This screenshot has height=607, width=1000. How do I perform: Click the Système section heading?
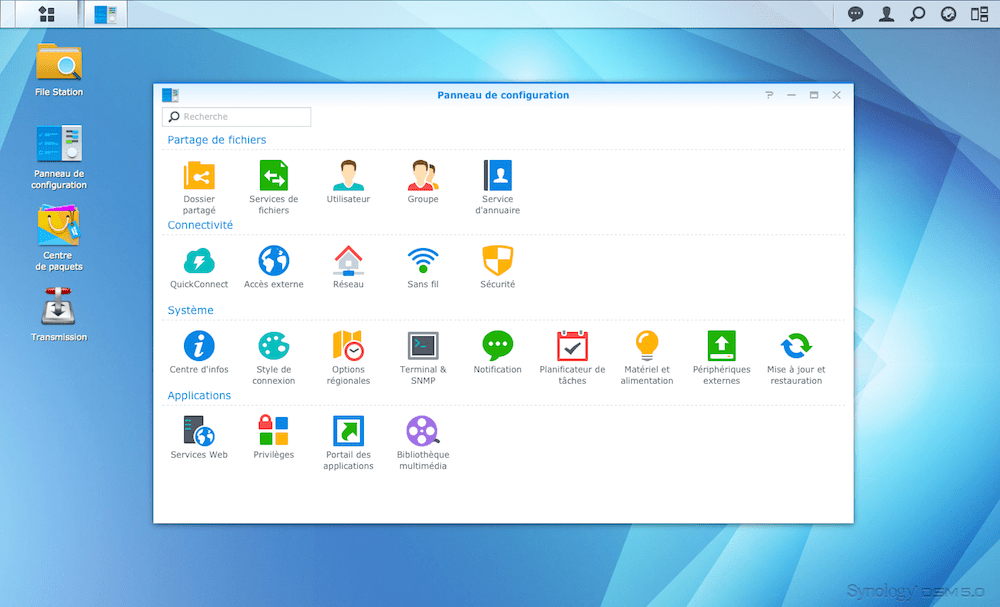tap(191, 311)
